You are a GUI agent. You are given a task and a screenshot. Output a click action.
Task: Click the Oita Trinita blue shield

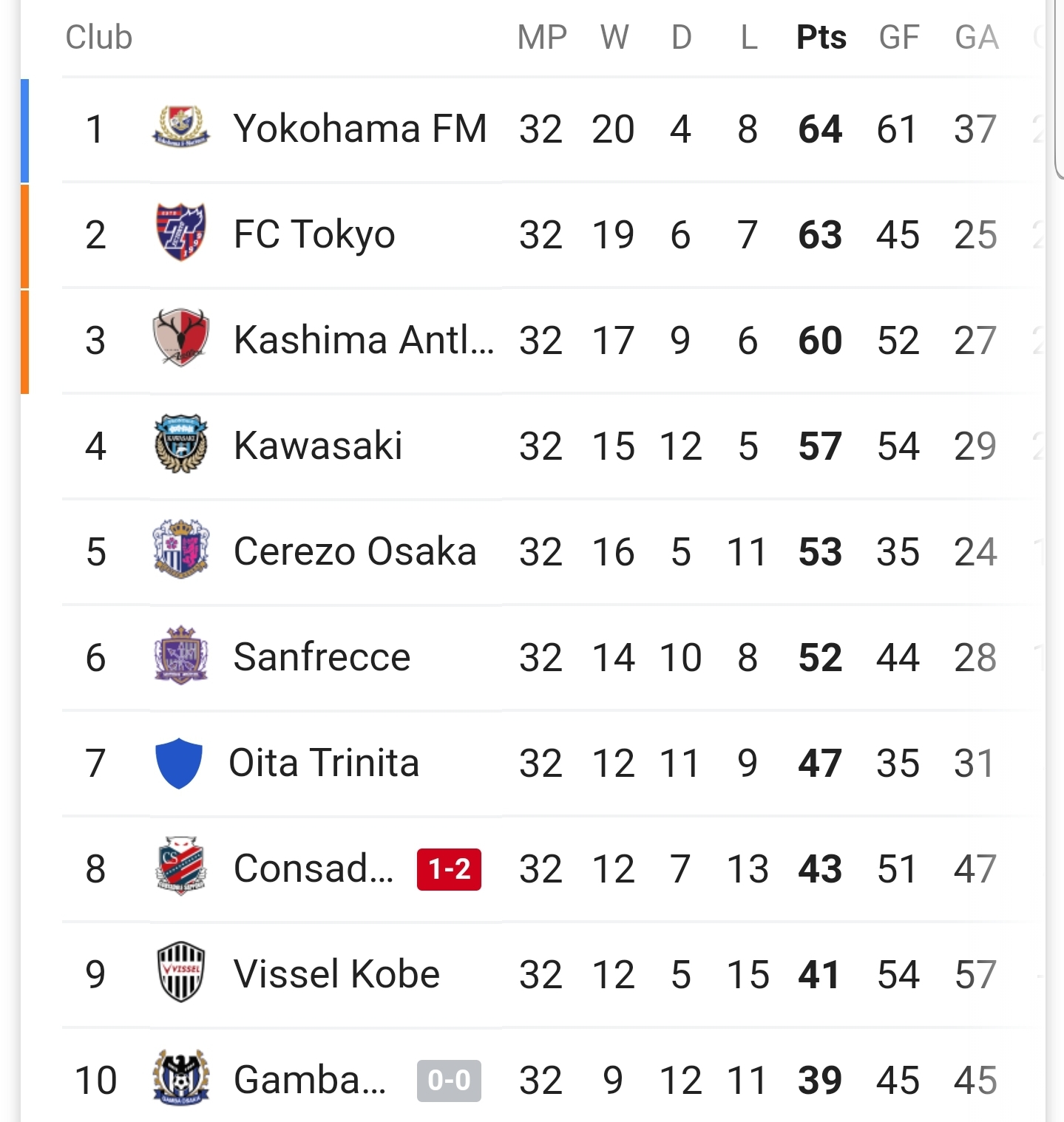click(x=179, y=763)
